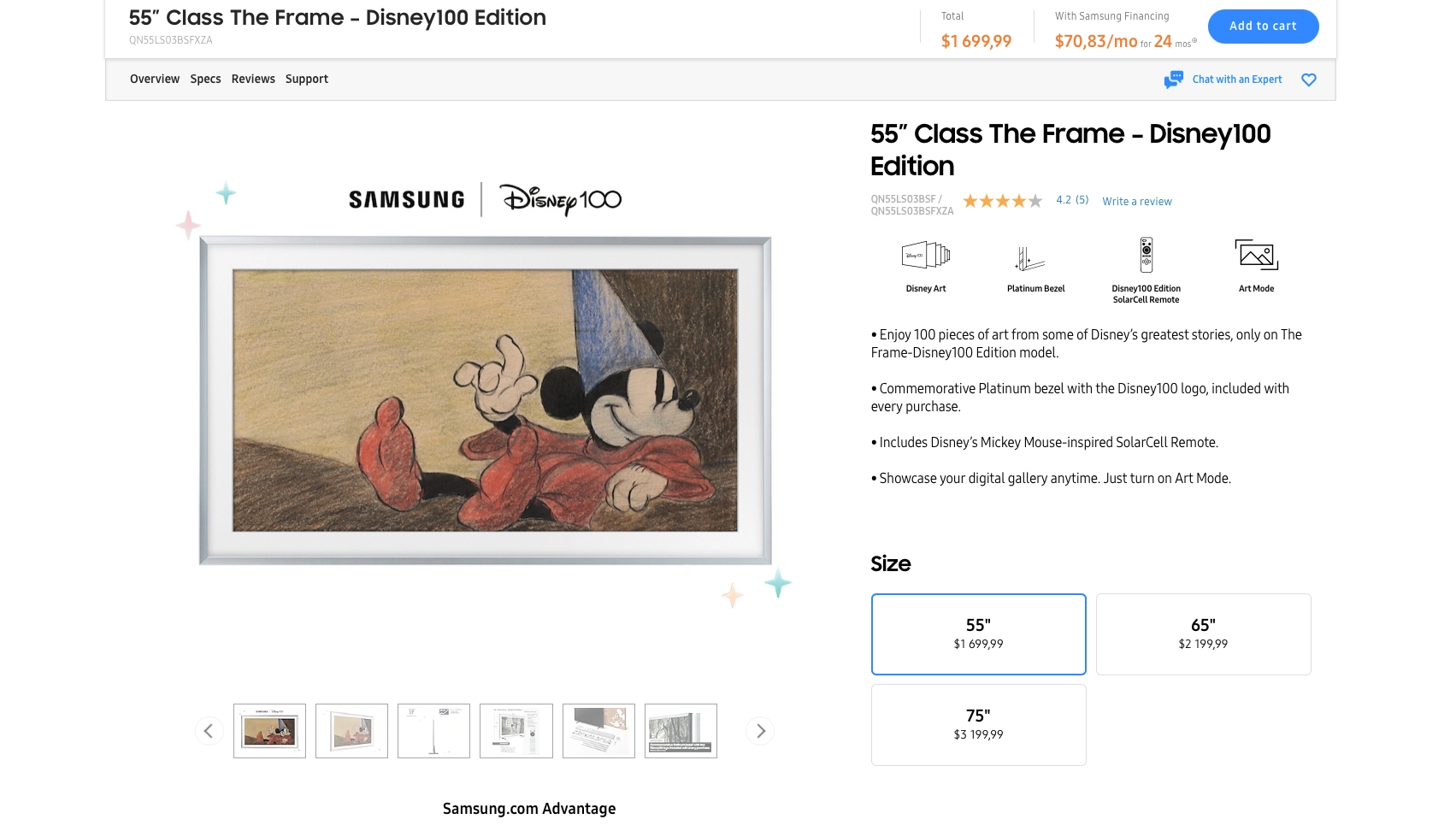Screen dimensions: 1456x831
Task: Click the wishlist heart icon
Action: pyautogui.click(x=1308, y=80)
